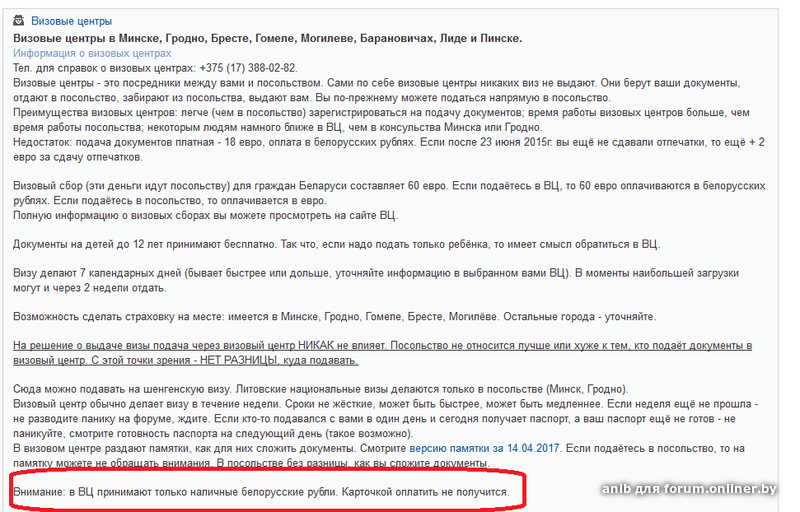The height and width of the screenshot is (512, 800).
Task: Open the версию памятки за 14.04.2017 link
Action: pyautogui.click(x=485, y=448)
